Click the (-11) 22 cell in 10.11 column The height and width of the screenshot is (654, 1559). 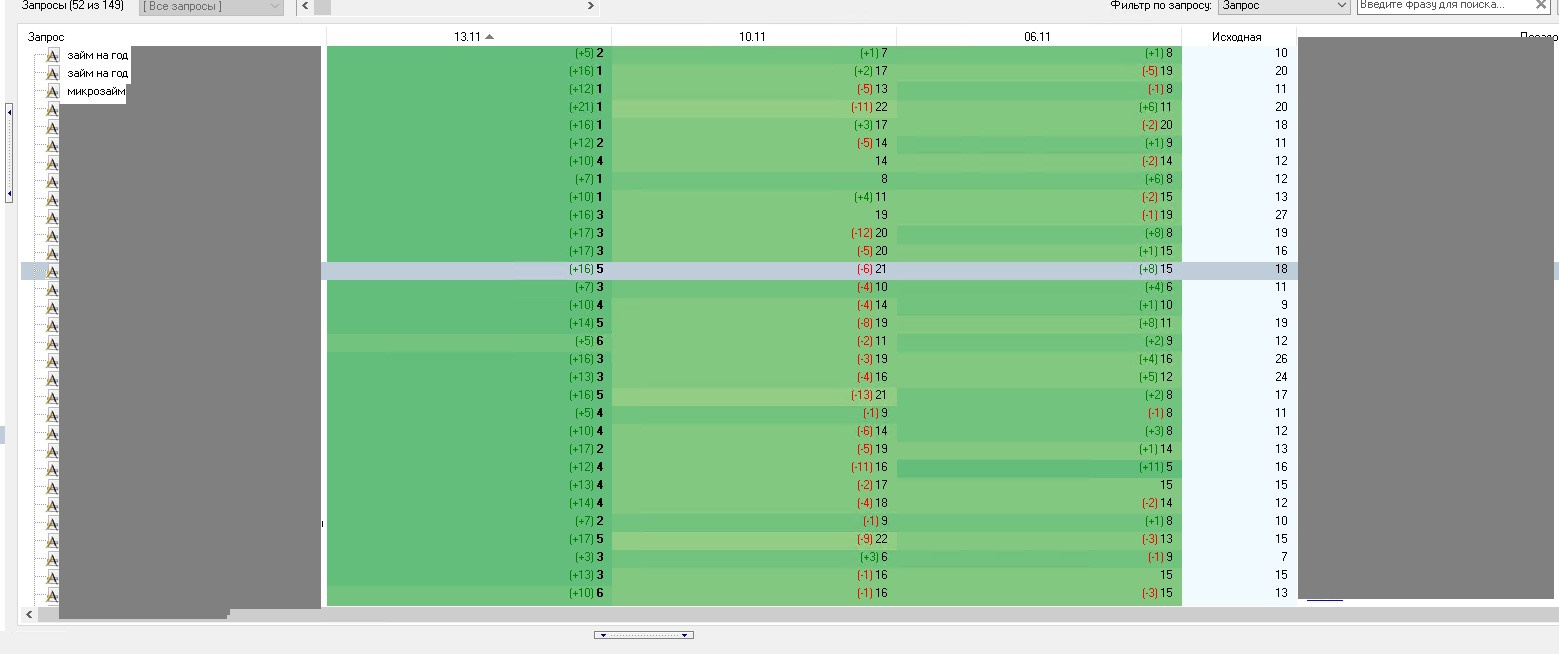pyautogui.click(x=754, y=107)
